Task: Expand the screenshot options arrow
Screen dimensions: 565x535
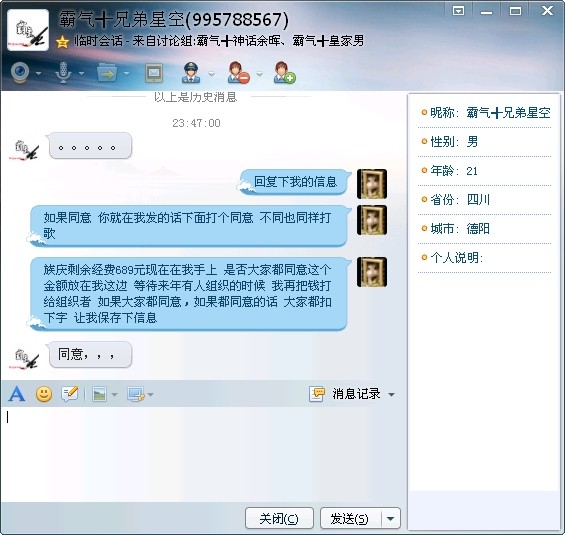Action: (x=151, y=394)
